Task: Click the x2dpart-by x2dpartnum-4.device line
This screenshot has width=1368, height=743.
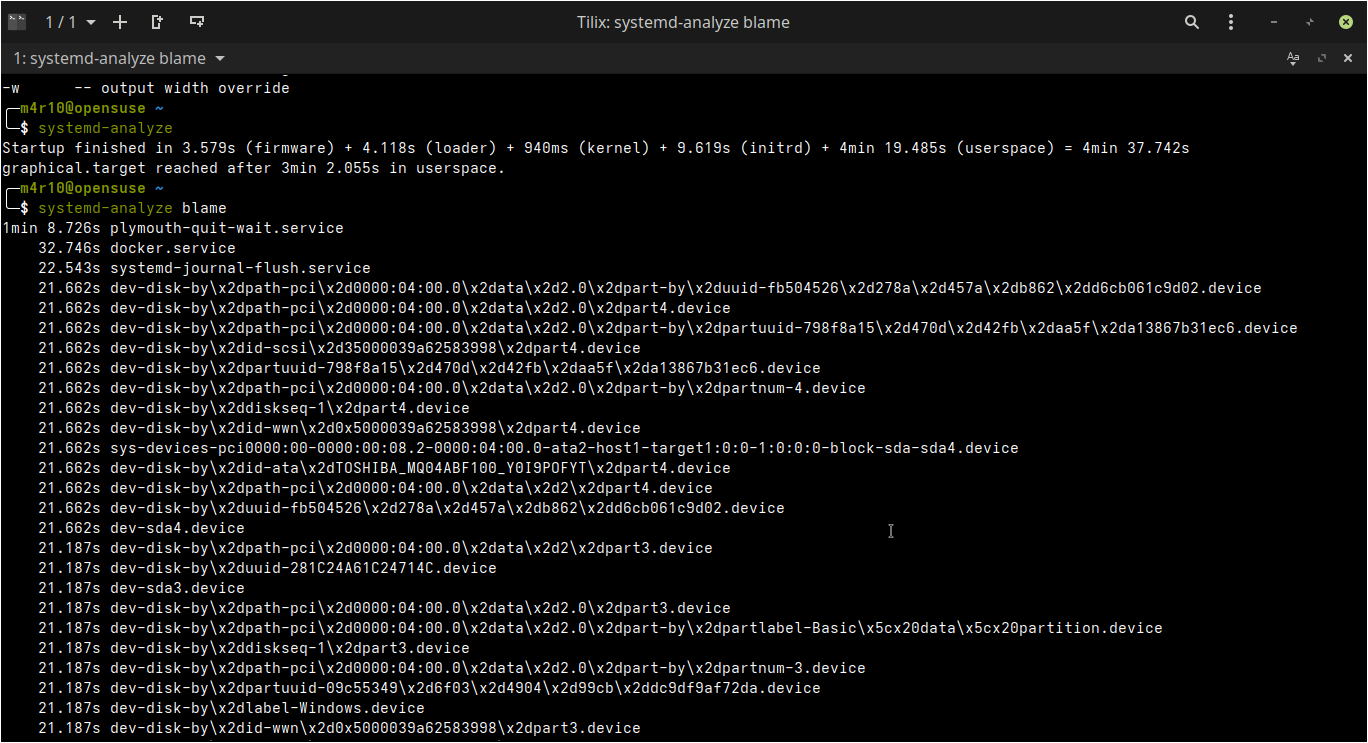Action: 452,388
